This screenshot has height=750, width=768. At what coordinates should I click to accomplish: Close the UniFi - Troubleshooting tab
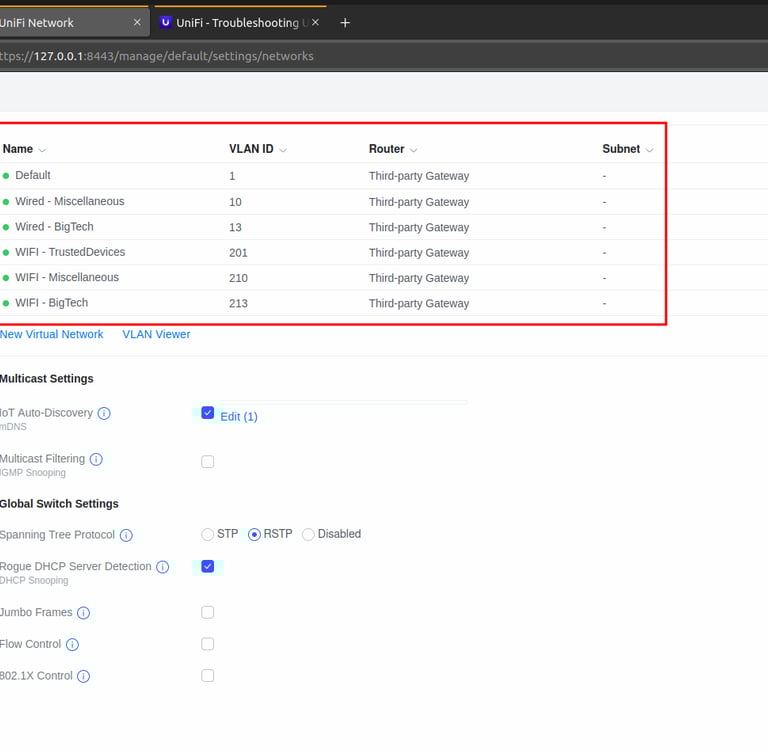click(315, 22)
